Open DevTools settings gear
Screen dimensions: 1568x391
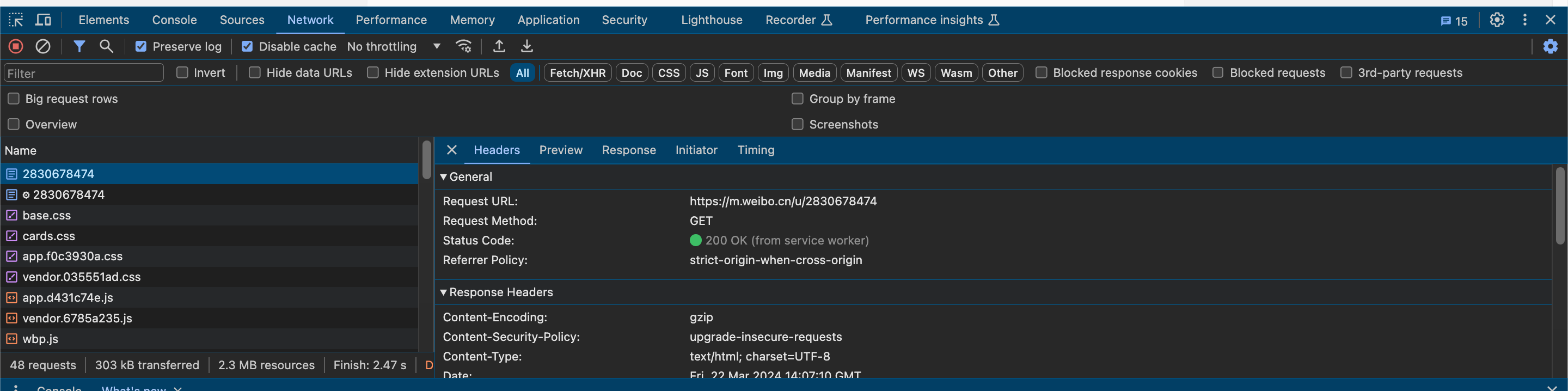click(1497, 20)
